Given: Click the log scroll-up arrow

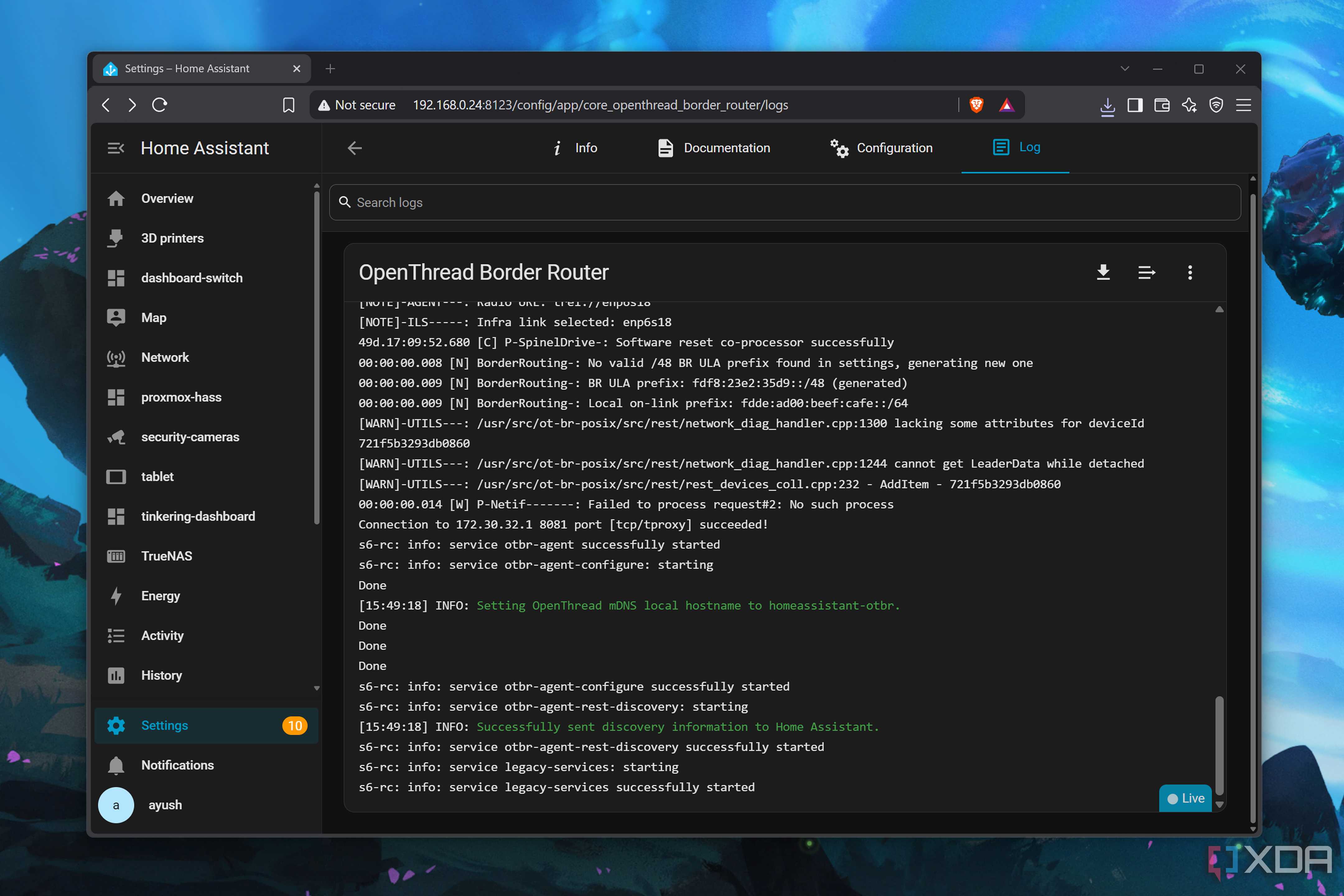Looking at the screenshot, I should [1219, 309].
